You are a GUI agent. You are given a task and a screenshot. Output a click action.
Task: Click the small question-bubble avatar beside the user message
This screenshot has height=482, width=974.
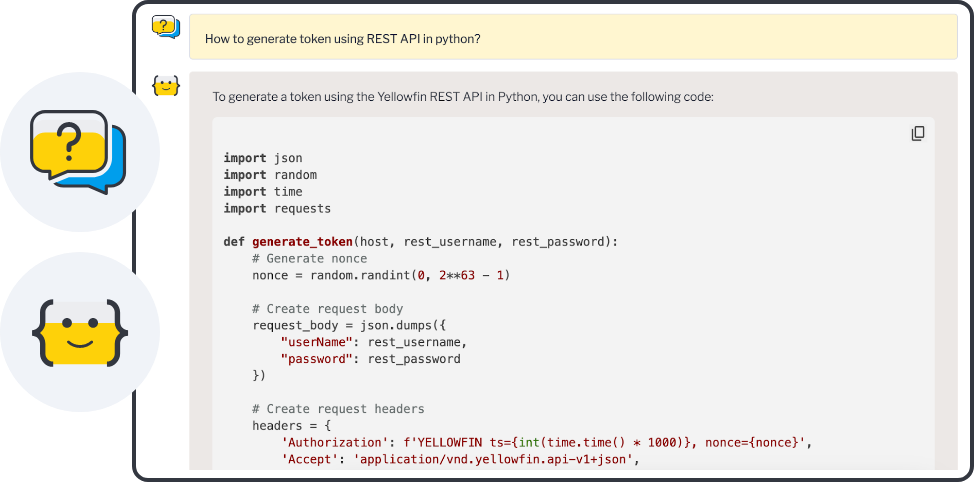[166, 27]
